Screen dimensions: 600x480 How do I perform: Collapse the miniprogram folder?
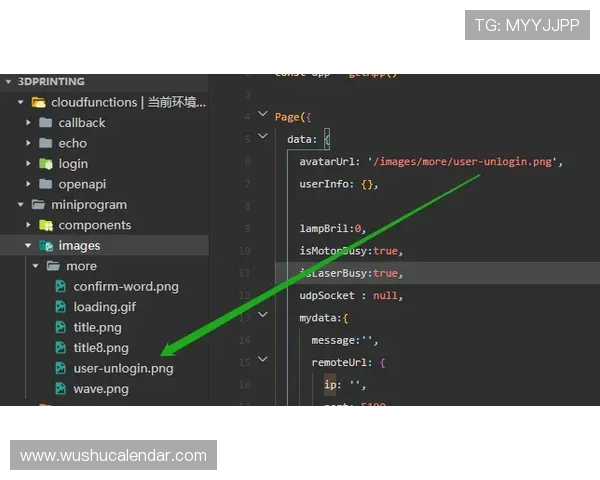[x=20, y=205]
